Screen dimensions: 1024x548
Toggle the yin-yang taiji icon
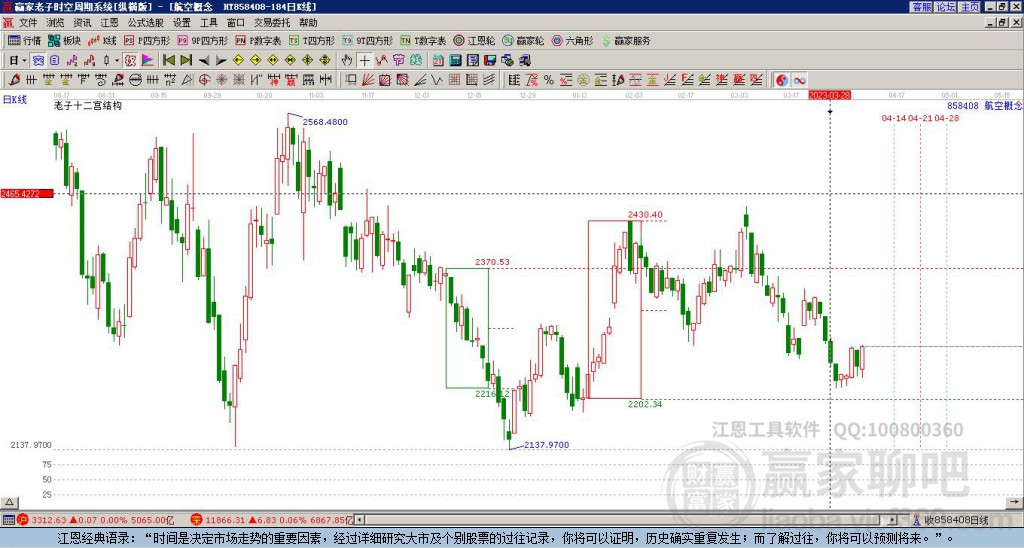click(781, 80)
